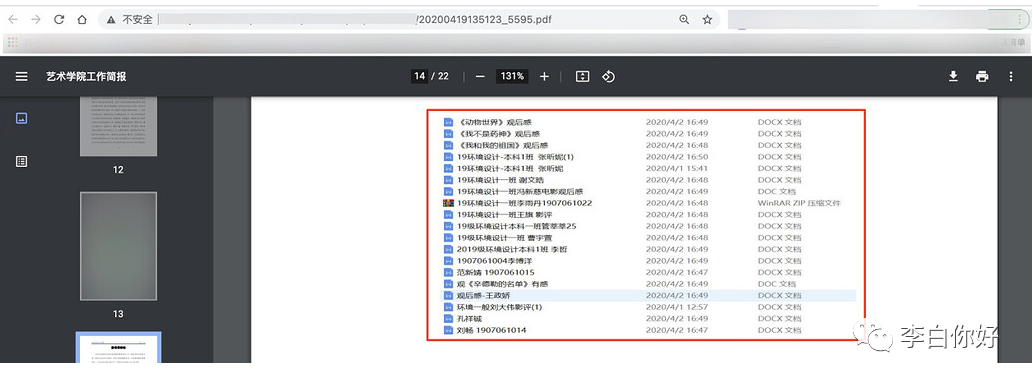Click the file icon beside 孔祥铖
Viewport: 1033px width, 382px height.
(448, 319)
